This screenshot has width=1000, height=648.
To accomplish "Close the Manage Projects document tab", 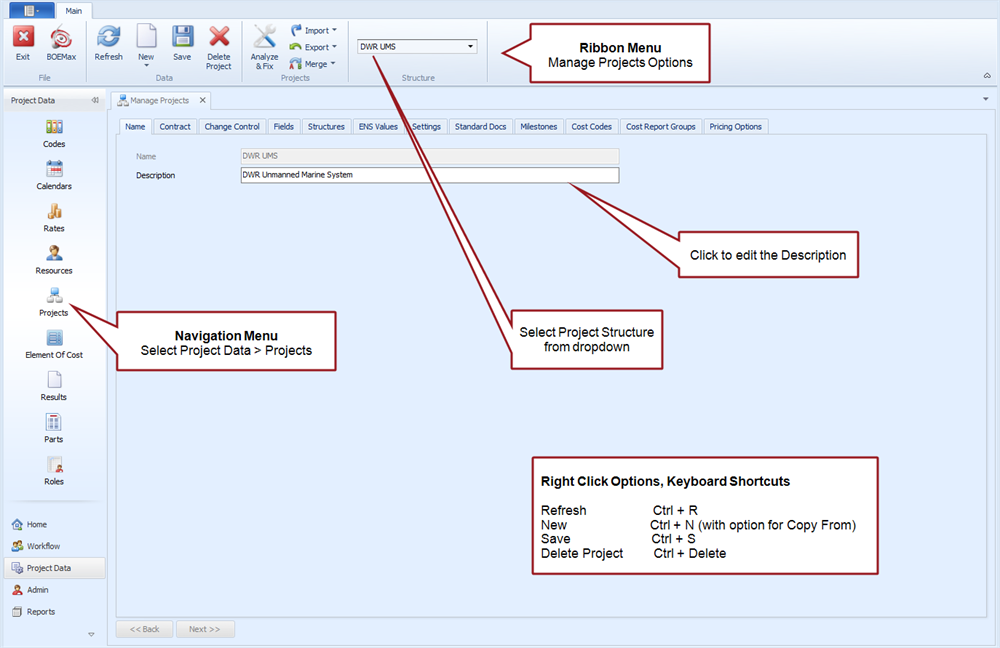I will point(201,100).
